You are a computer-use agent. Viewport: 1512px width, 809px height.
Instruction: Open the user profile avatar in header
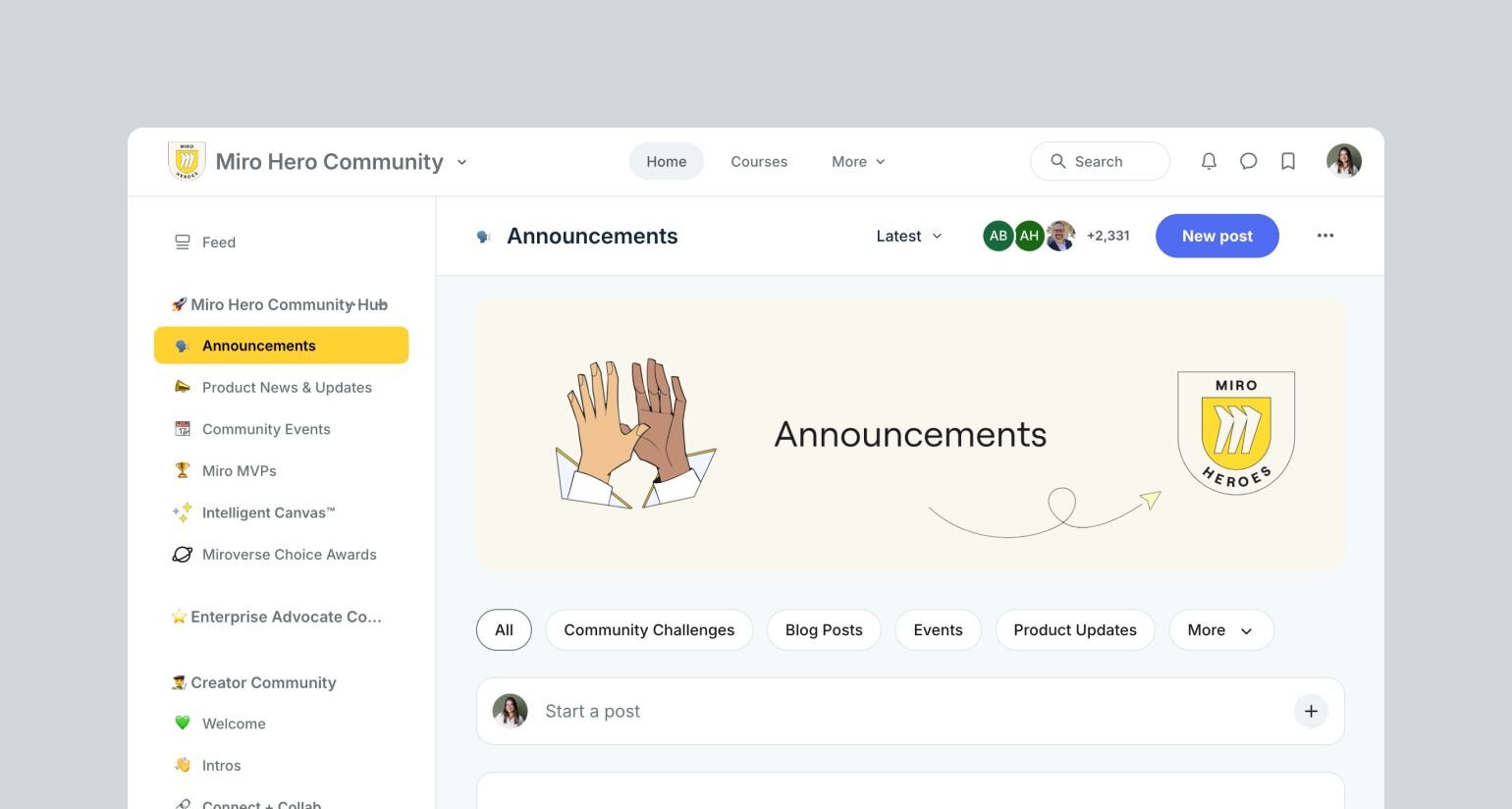[x=1344, y=161]
